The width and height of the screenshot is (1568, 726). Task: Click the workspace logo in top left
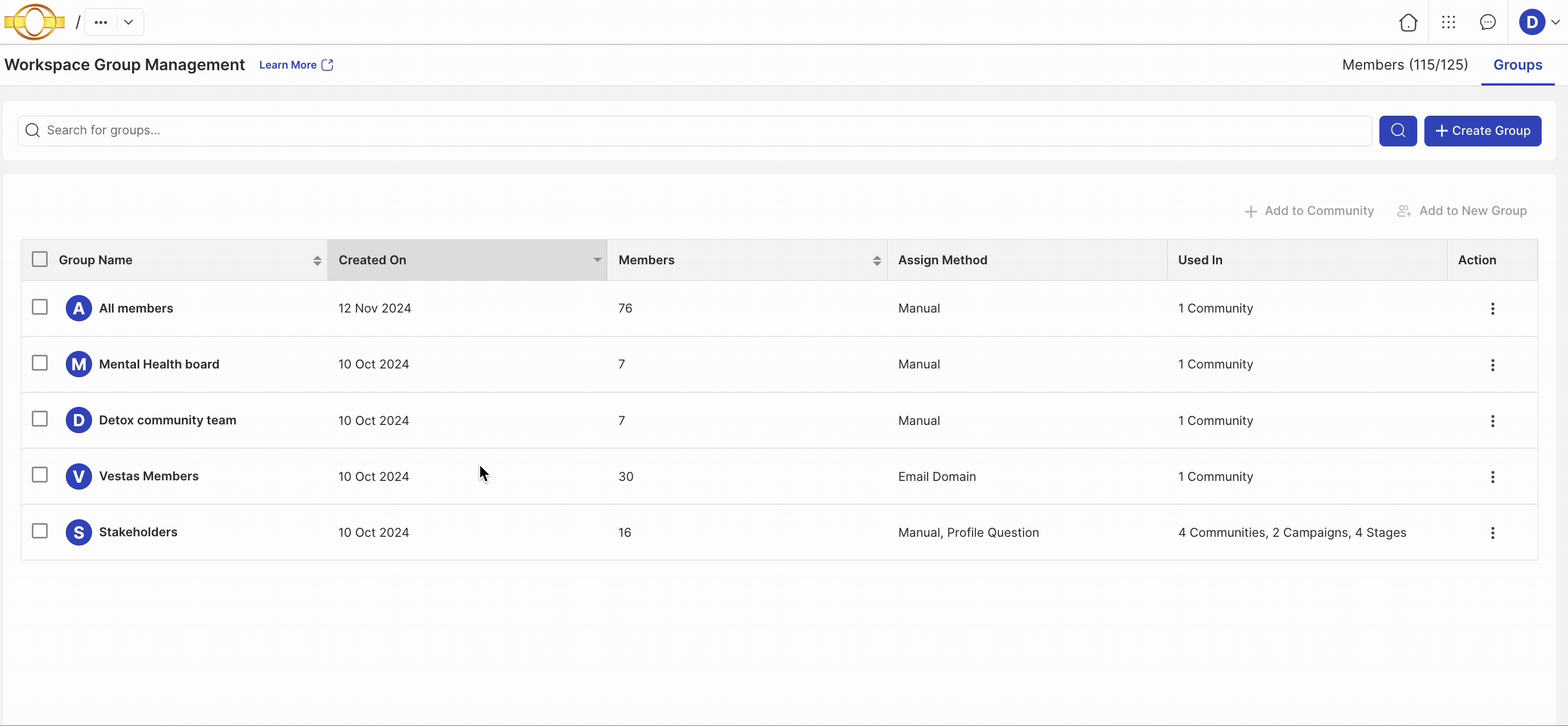pos(35,22)
